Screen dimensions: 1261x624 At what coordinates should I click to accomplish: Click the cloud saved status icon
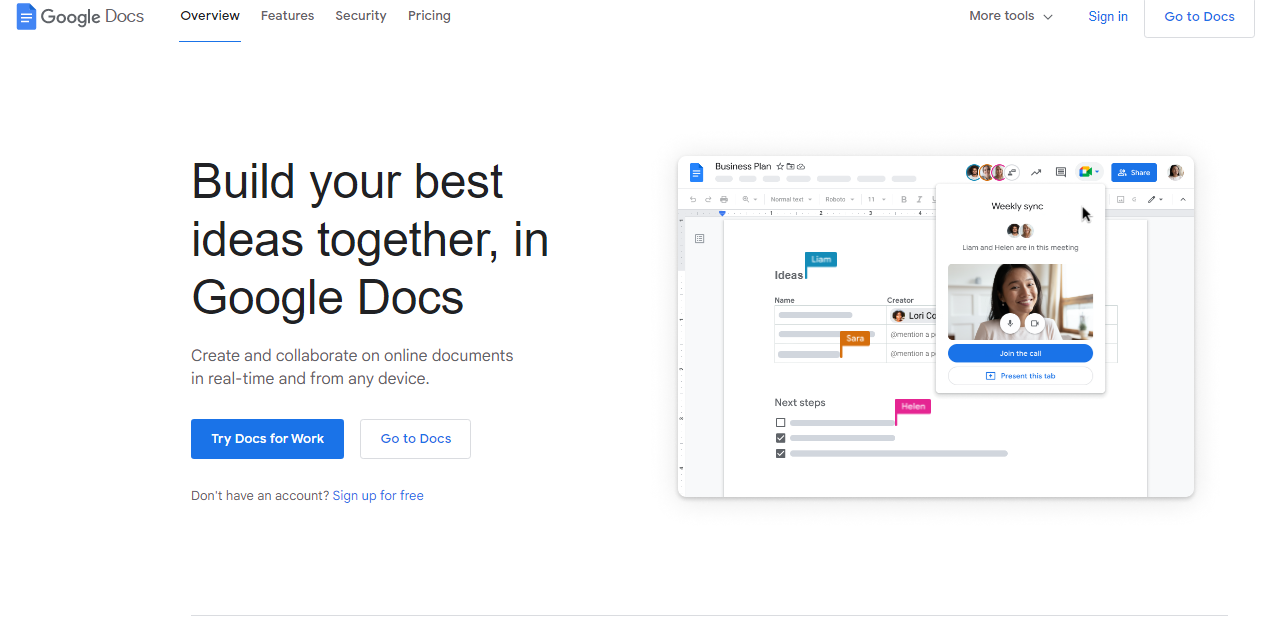point(801,166)
